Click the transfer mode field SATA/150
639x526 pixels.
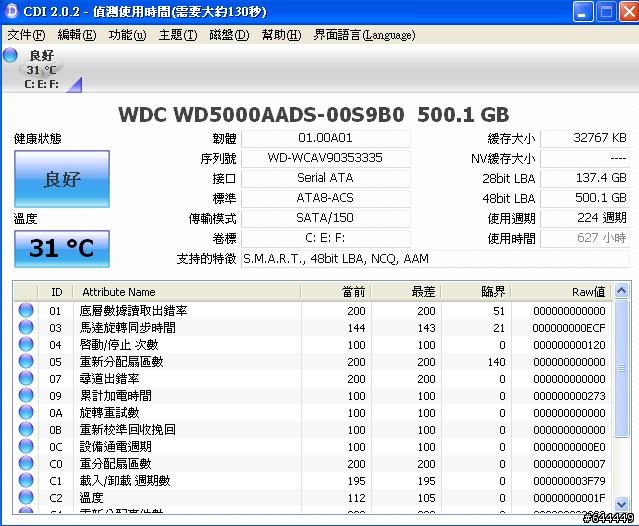326,218
